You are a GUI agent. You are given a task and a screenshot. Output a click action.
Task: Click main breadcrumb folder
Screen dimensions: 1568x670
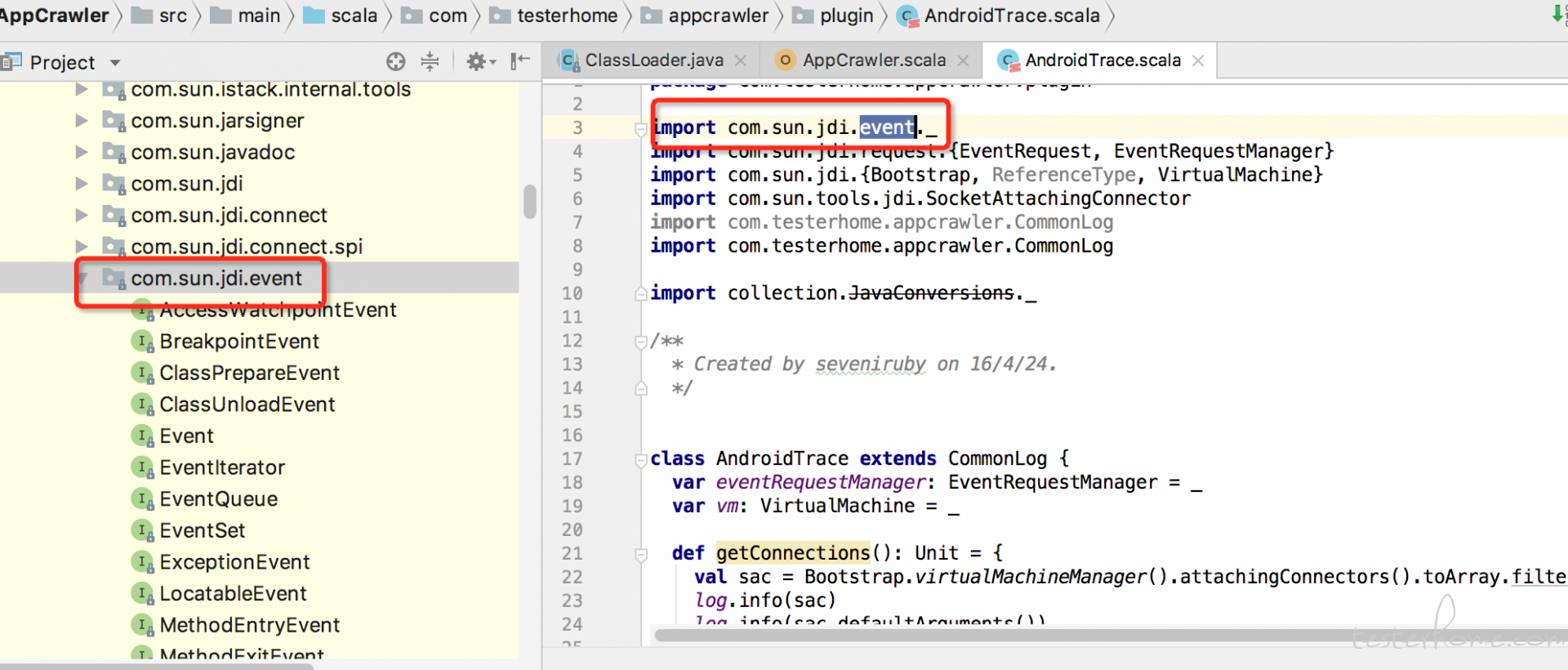click(246, 16)
